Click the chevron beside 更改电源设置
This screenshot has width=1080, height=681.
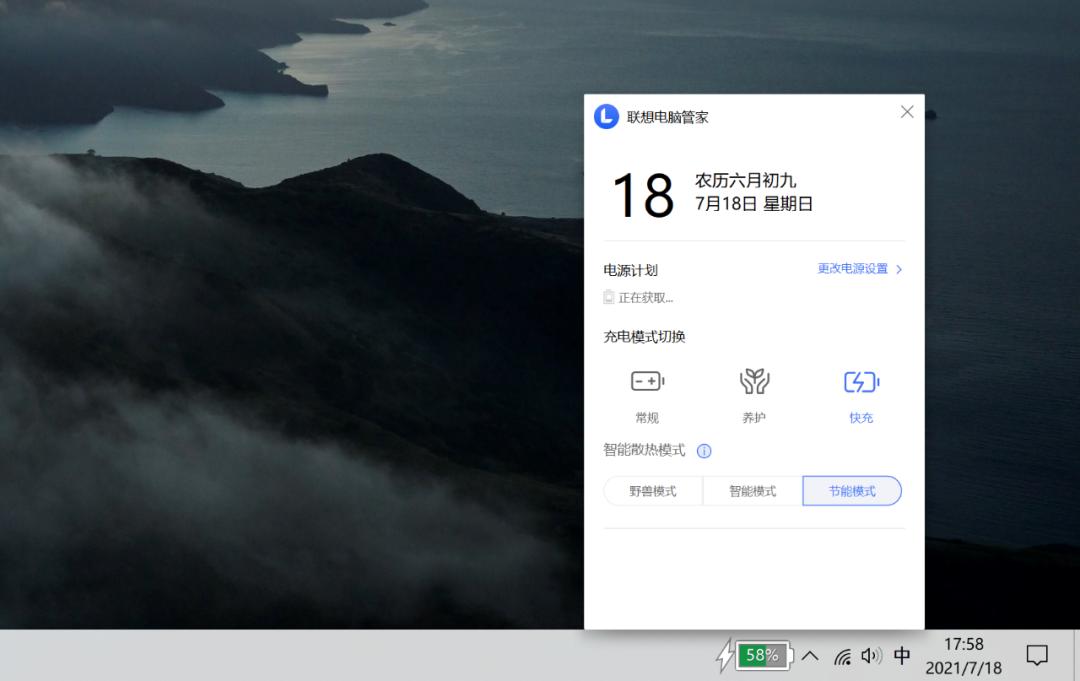click(898, 269)
